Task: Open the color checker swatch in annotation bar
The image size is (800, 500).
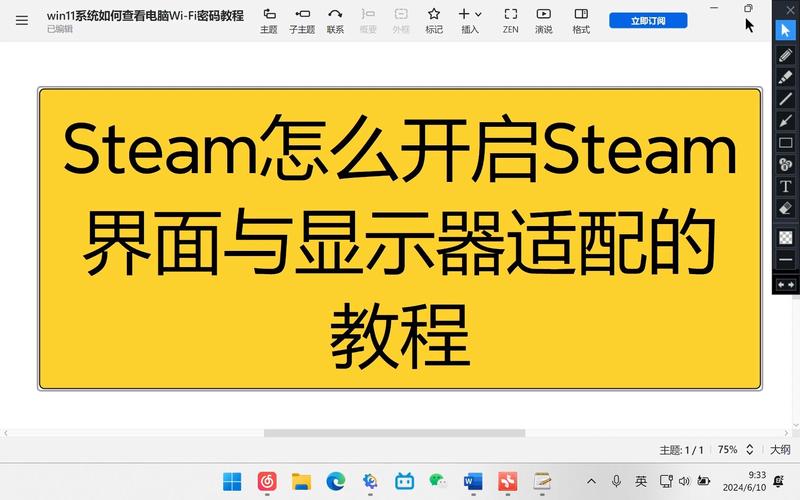Action: [x=786, y=237]
